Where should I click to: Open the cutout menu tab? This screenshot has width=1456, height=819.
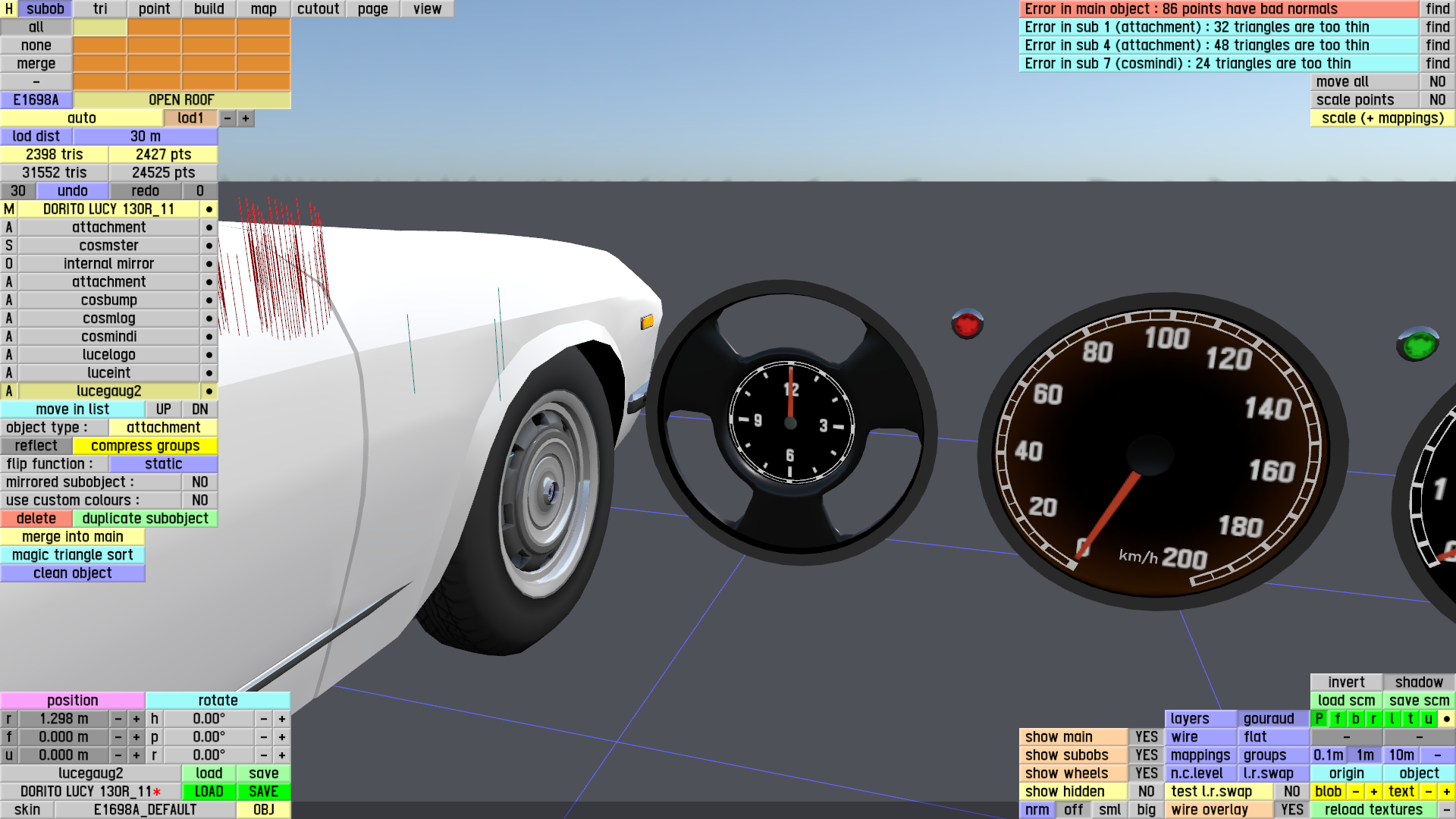(318, 9)
